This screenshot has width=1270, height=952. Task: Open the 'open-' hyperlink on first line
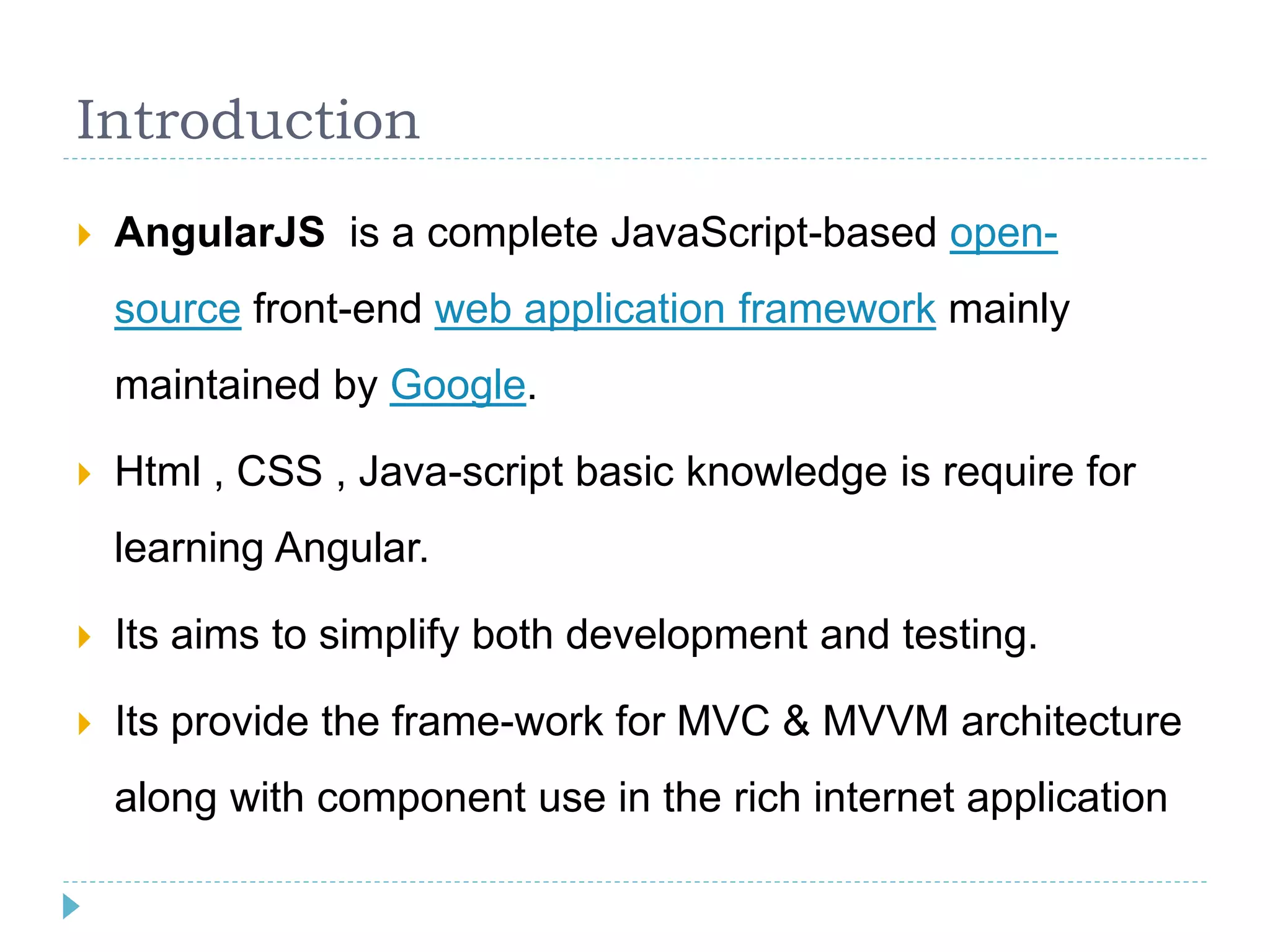(1003, 234)
